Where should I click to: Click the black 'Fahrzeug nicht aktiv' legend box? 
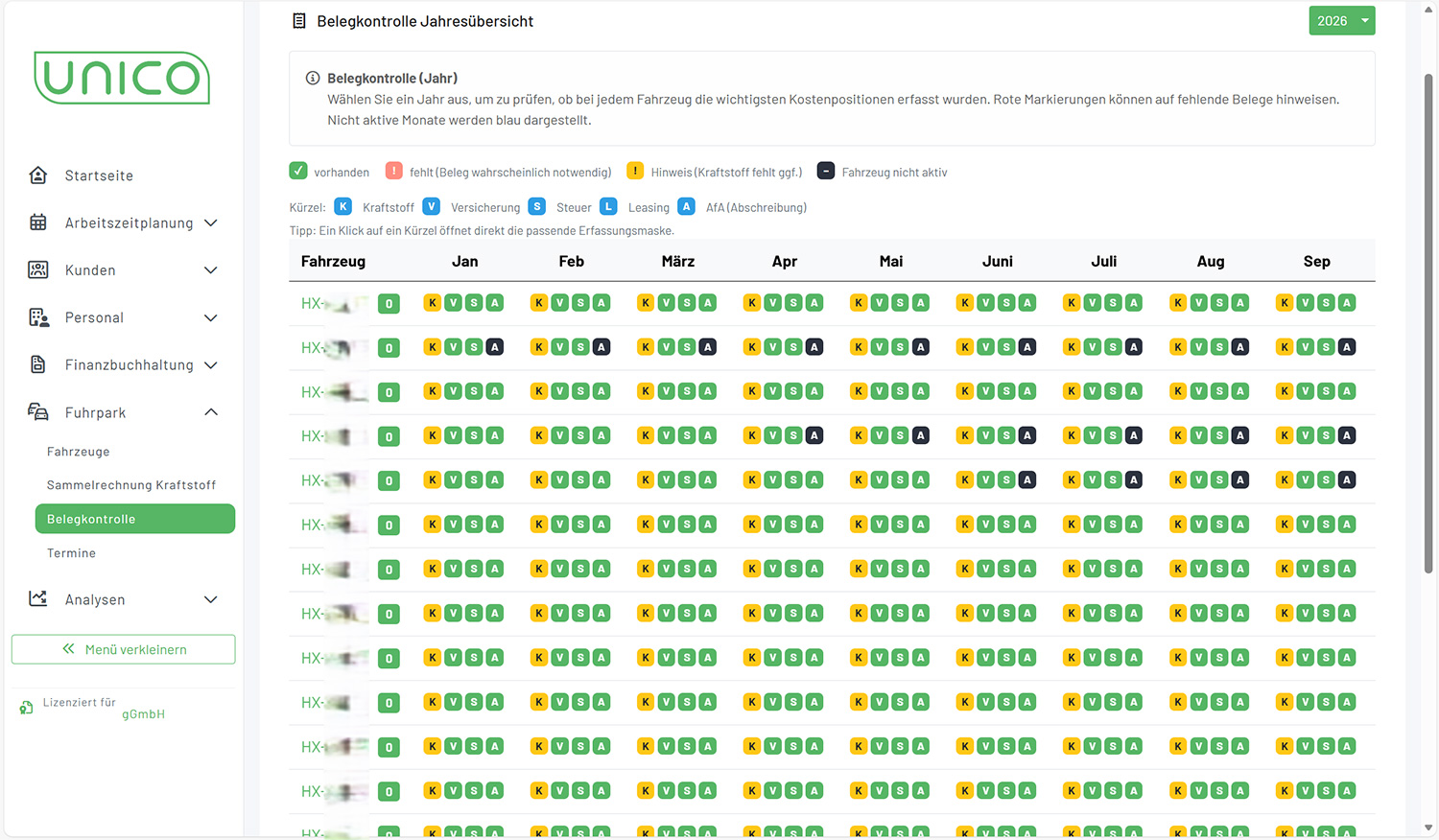pyautogui.click(x=826, y=172)
